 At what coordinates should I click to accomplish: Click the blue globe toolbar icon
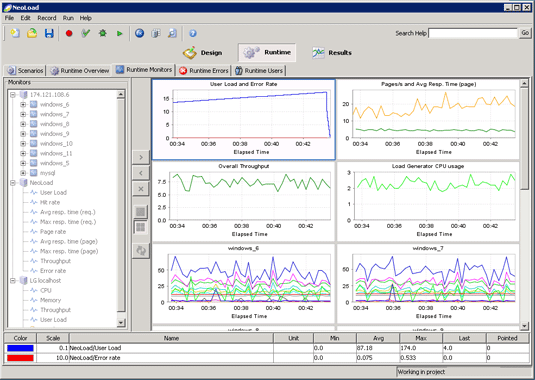point(139,33)
